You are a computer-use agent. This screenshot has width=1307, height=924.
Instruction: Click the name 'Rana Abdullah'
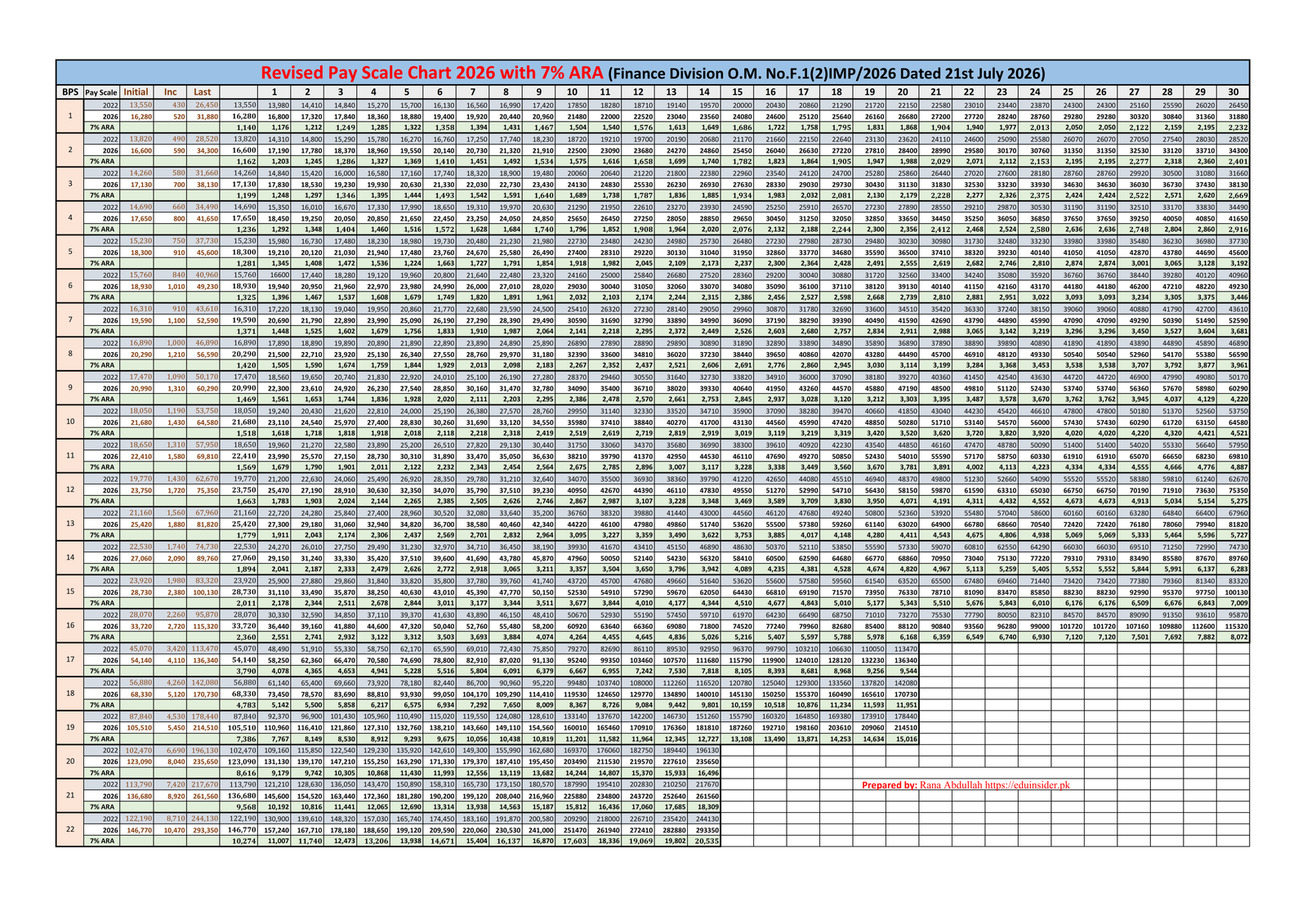[951, 784]
